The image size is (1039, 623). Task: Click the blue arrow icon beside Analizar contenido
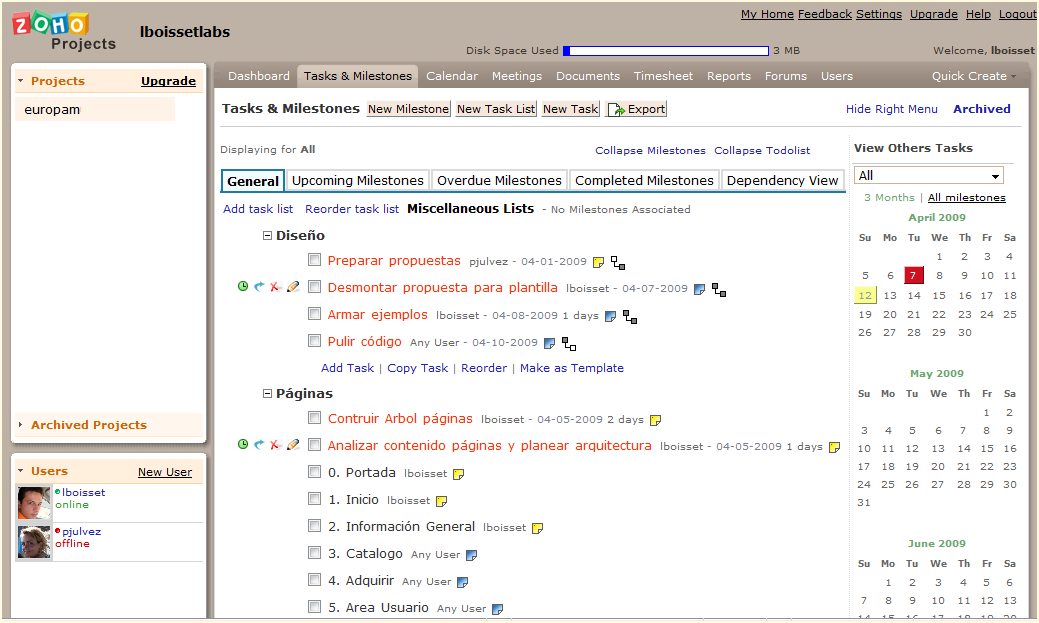(x=259, y=445)
